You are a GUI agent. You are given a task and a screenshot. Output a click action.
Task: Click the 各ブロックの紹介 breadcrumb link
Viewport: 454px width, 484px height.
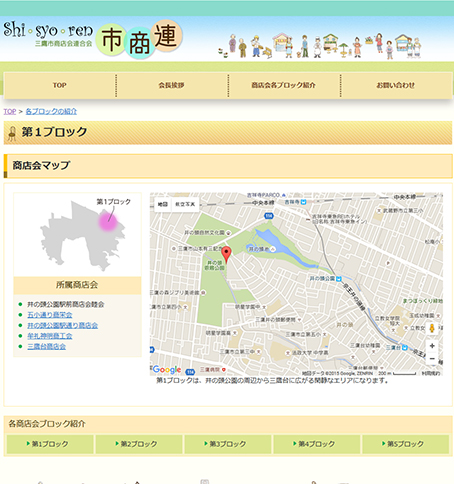(51, 111)
